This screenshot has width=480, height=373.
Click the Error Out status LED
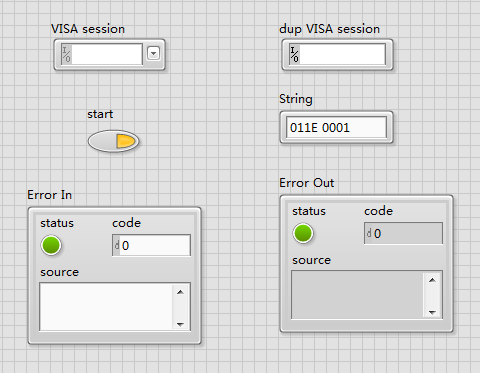(x=303, y=233)
